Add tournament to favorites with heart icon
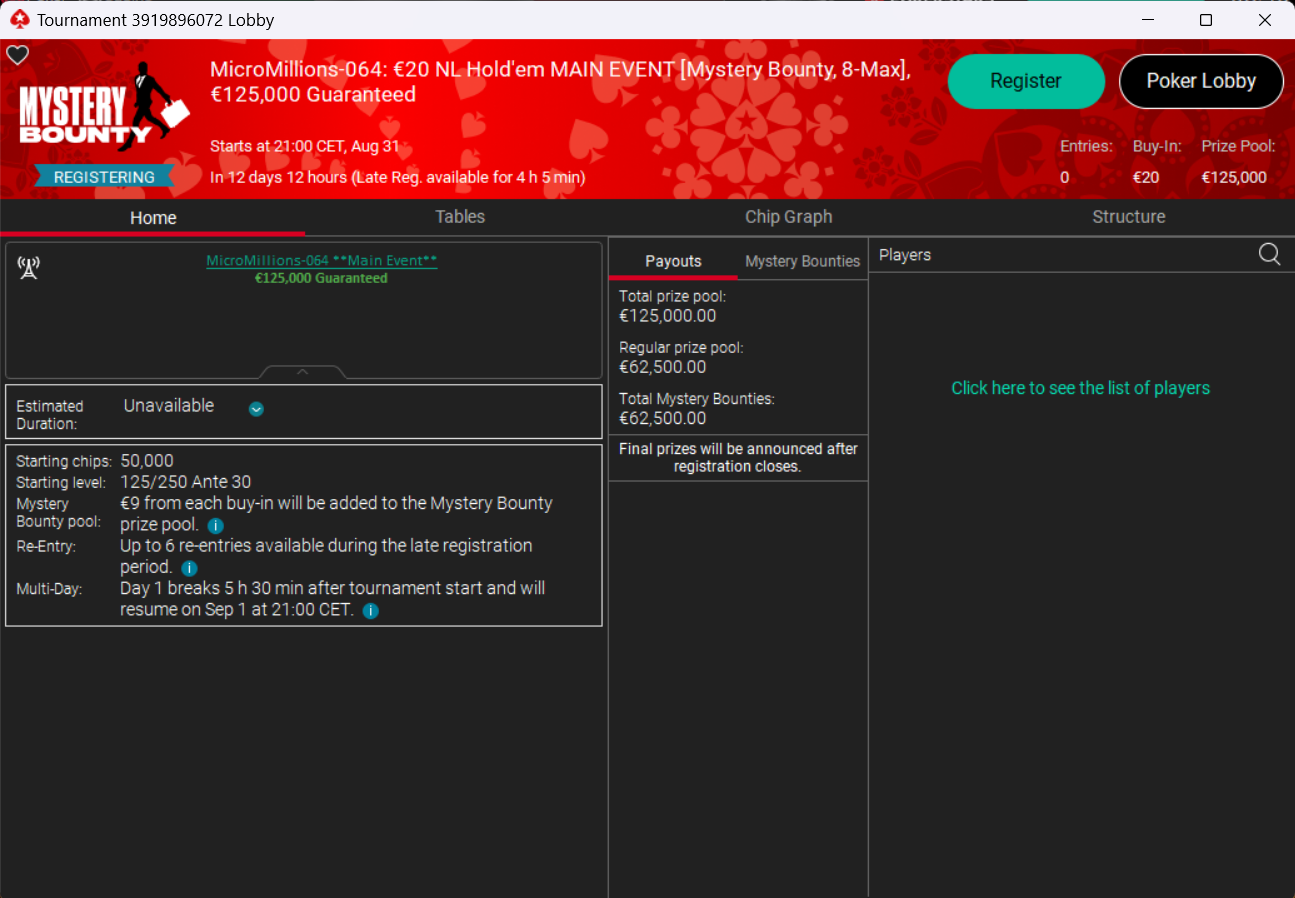The image size is (1295, 898). point(18,56)
